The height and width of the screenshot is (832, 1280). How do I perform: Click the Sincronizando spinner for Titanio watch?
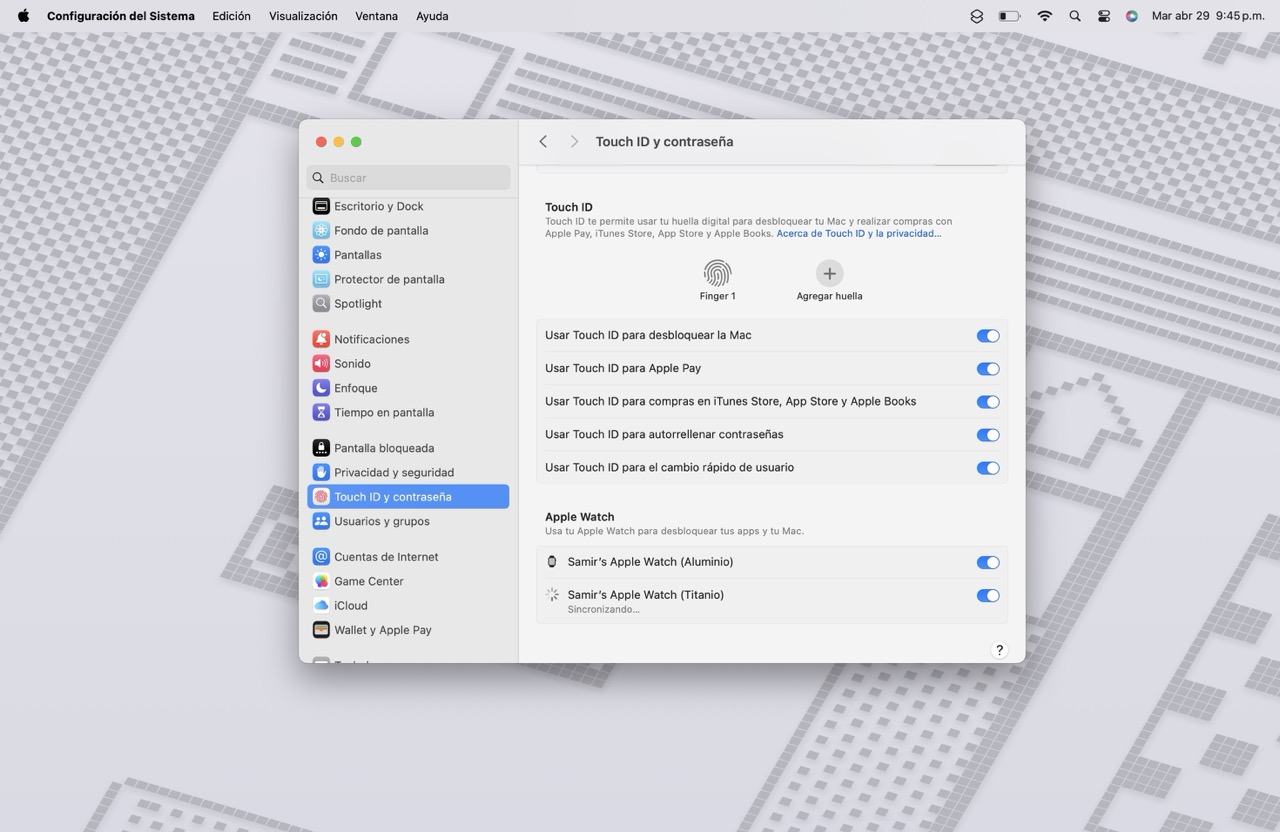(x=552, y=595)
